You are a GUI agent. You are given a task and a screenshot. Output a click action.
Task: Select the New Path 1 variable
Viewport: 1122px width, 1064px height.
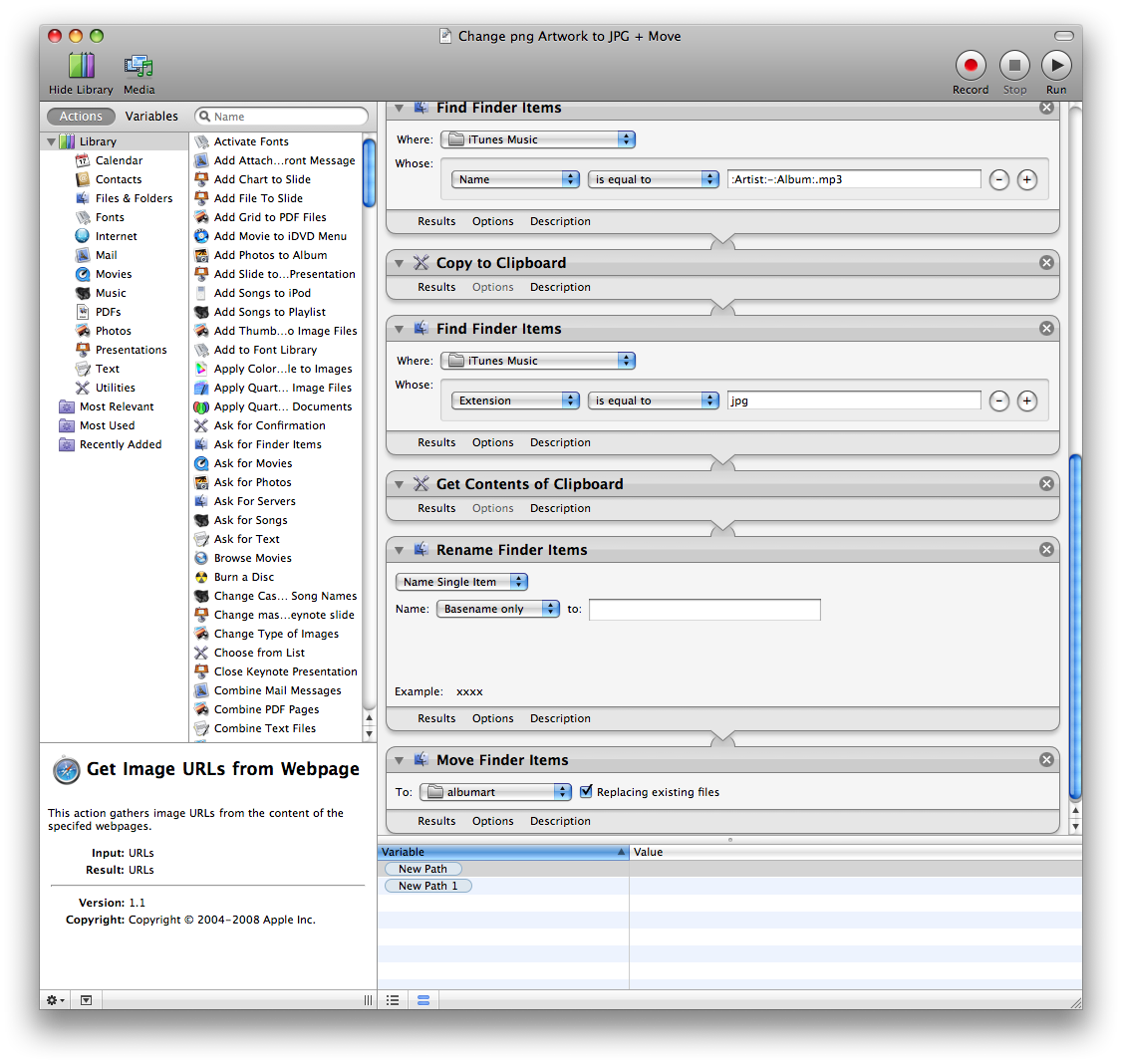[427, 886]
